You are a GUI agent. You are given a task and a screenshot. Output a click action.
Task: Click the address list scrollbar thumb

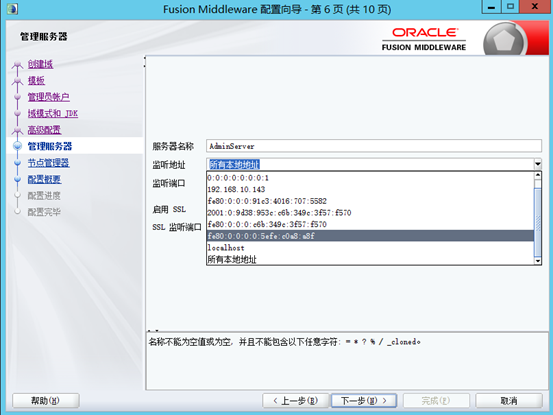(x=538, y=222)
